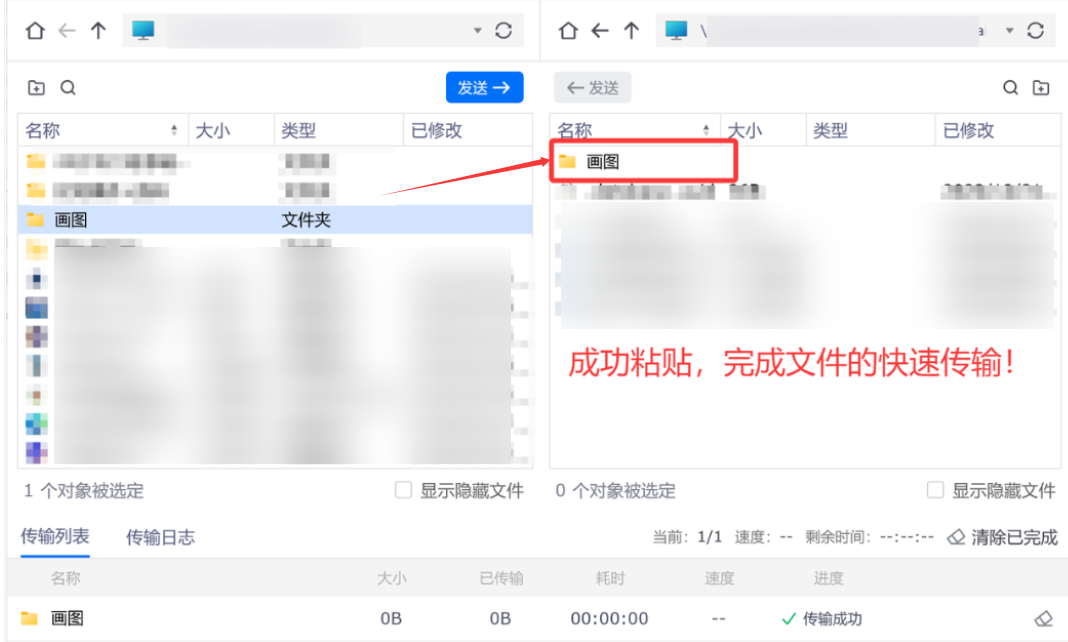Switch to the 传输日志 tab
This screenshot has width=1068, height=642.
(x=160, y=537)
